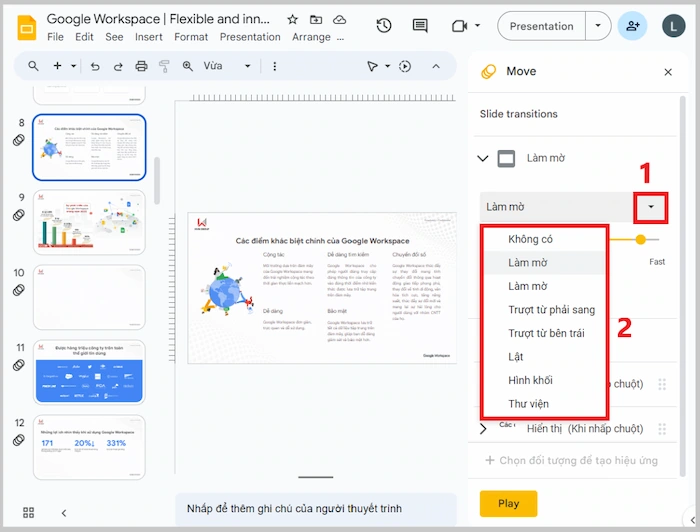The width and height of the screenshot is (700, 532).
Task: Click the presentation title text
Action: pos(158,19)
